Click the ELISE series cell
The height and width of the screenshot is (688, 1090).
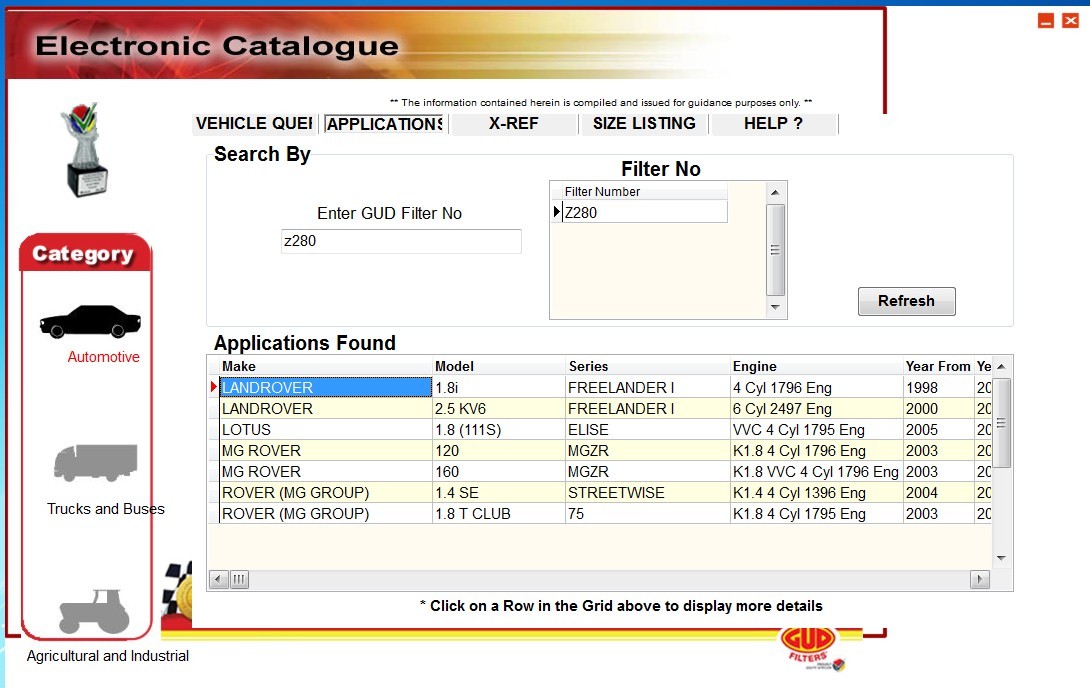(x=648, y=429)
